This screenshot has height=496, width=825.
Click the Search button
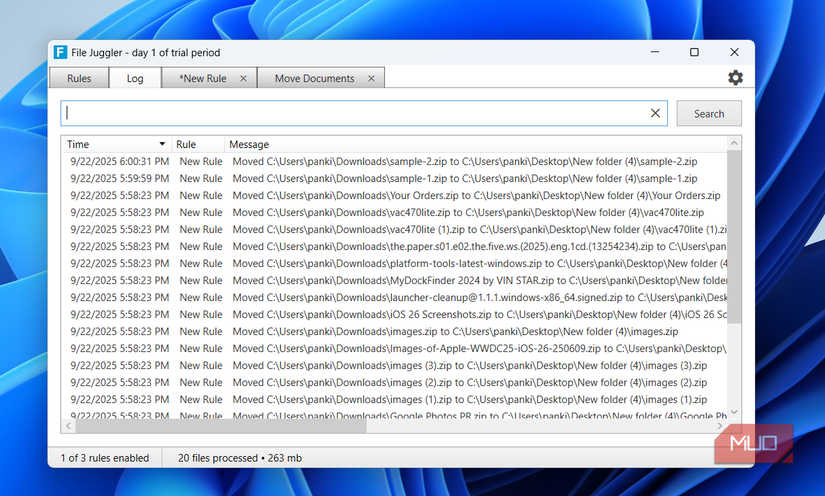[x=709, y=114]
